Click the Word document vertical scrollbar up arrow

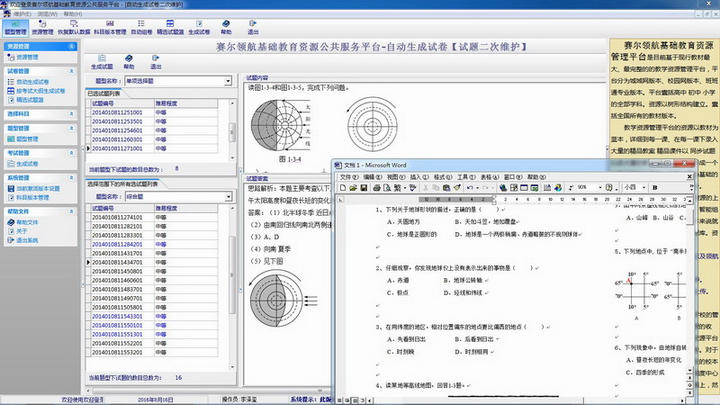[x=690, y=201]
